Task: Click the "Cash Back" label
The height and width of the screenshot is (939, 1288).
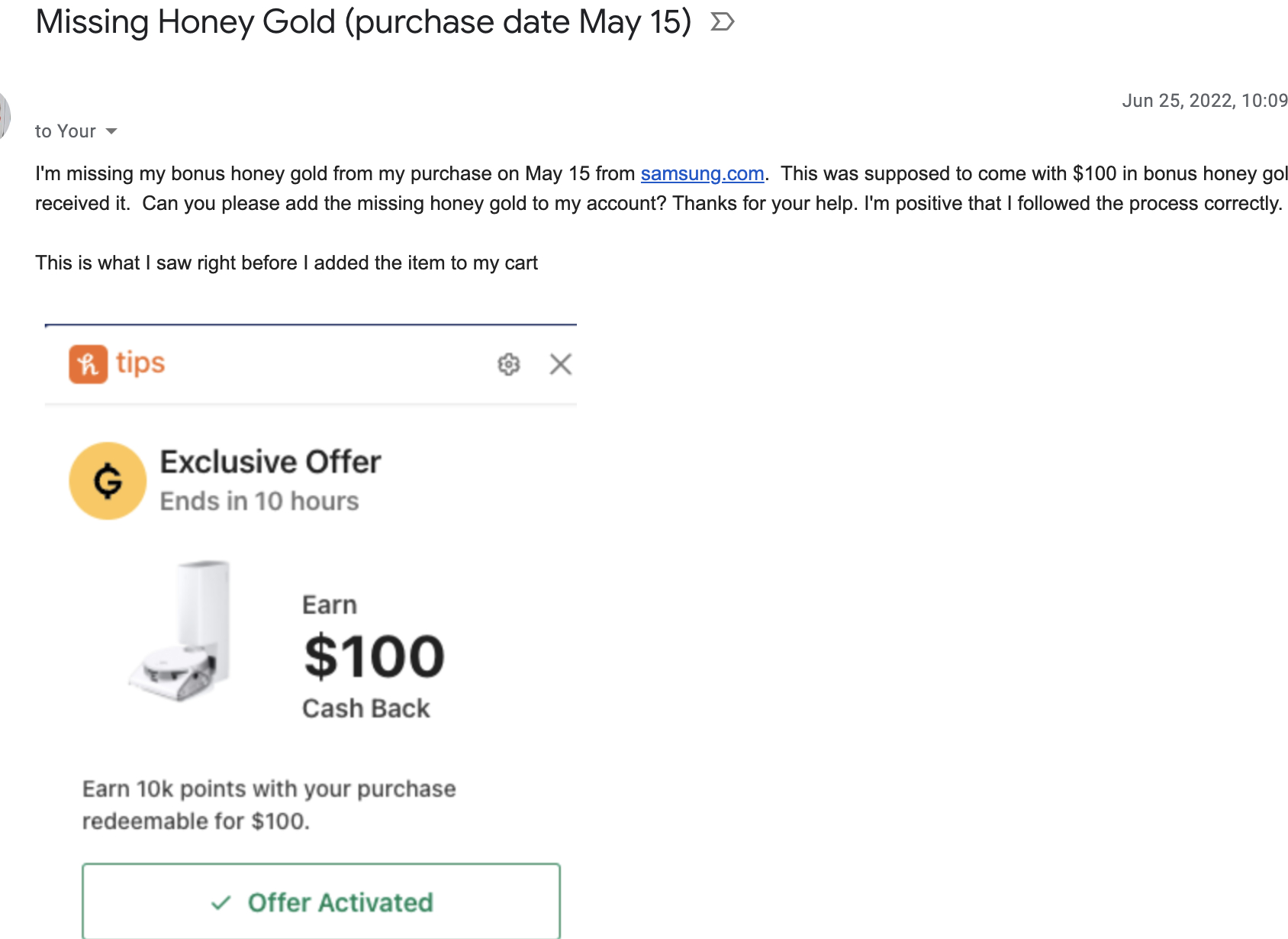Action: coord(366,708)
